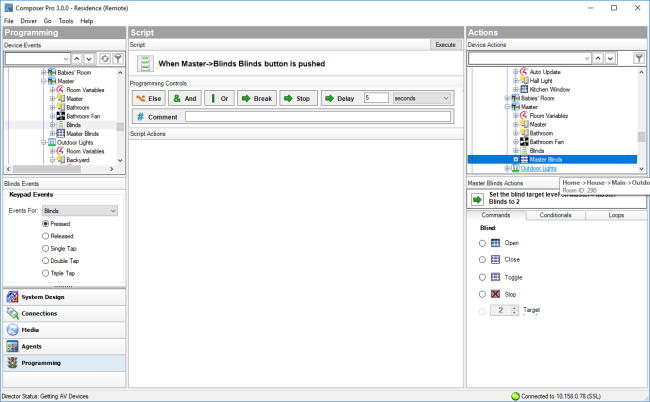Select the Pressed radio button

(x=46, y=224)
